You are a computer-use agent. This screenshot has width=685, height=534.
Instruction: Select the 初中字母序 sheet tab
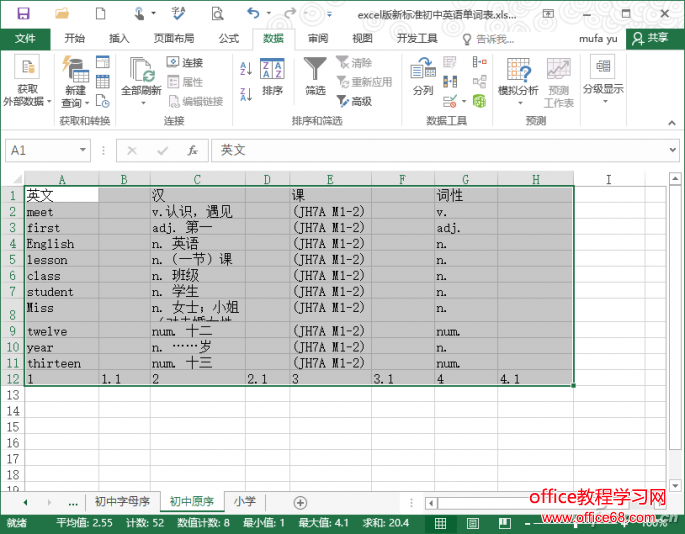(122, 502)
